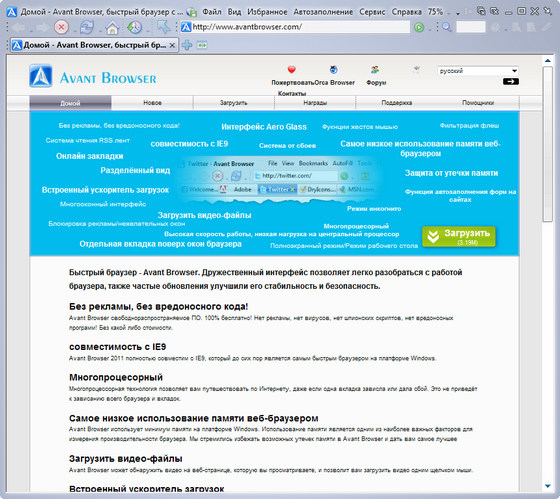The image size is (560, 499).
Task: Click the green arrows icon beside new tab
Action: click(202, 45)
